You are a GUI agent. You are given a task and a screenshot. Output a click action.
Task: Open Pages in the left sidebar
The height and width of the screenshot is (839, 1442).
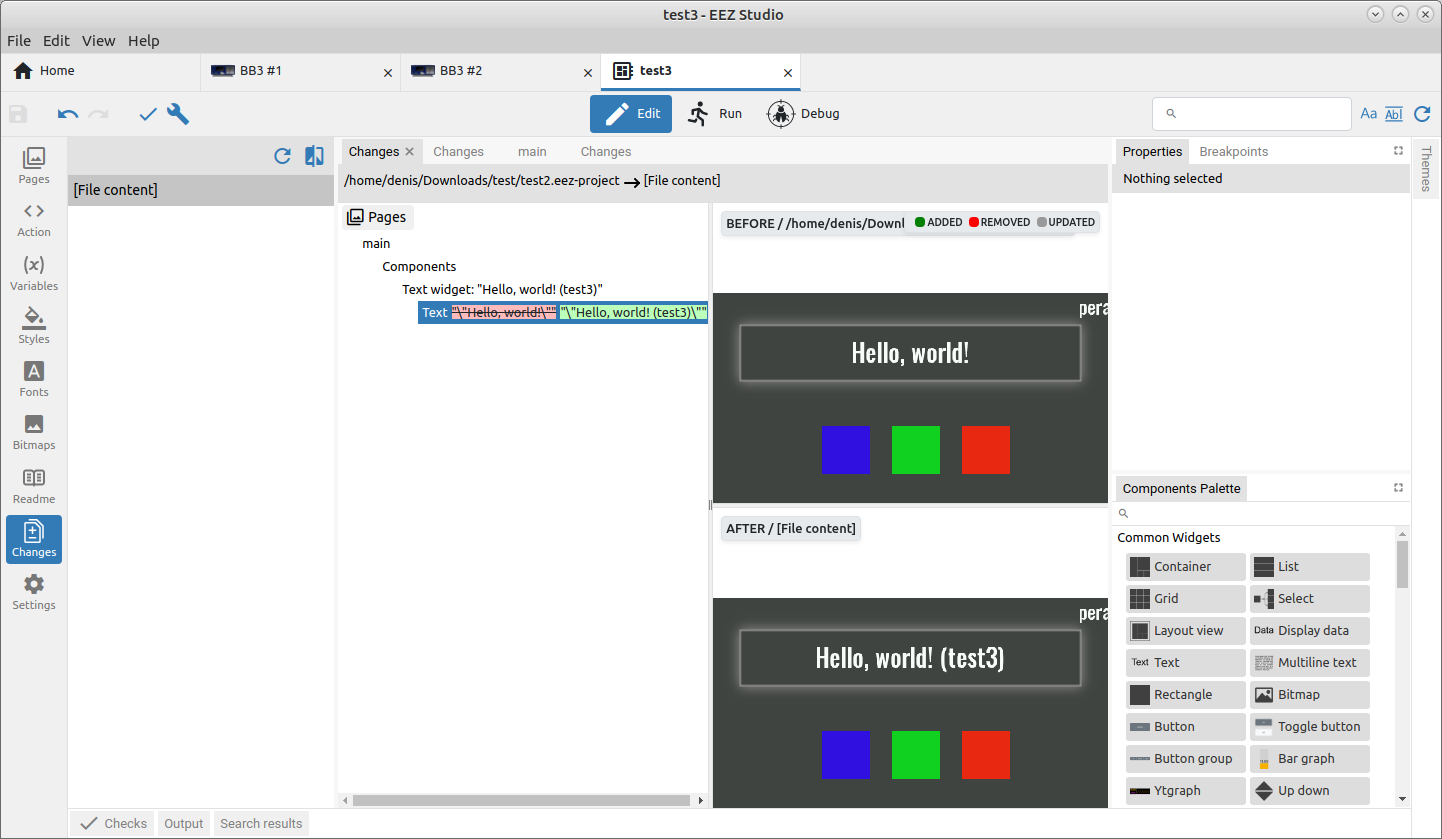tap(34, 166)
